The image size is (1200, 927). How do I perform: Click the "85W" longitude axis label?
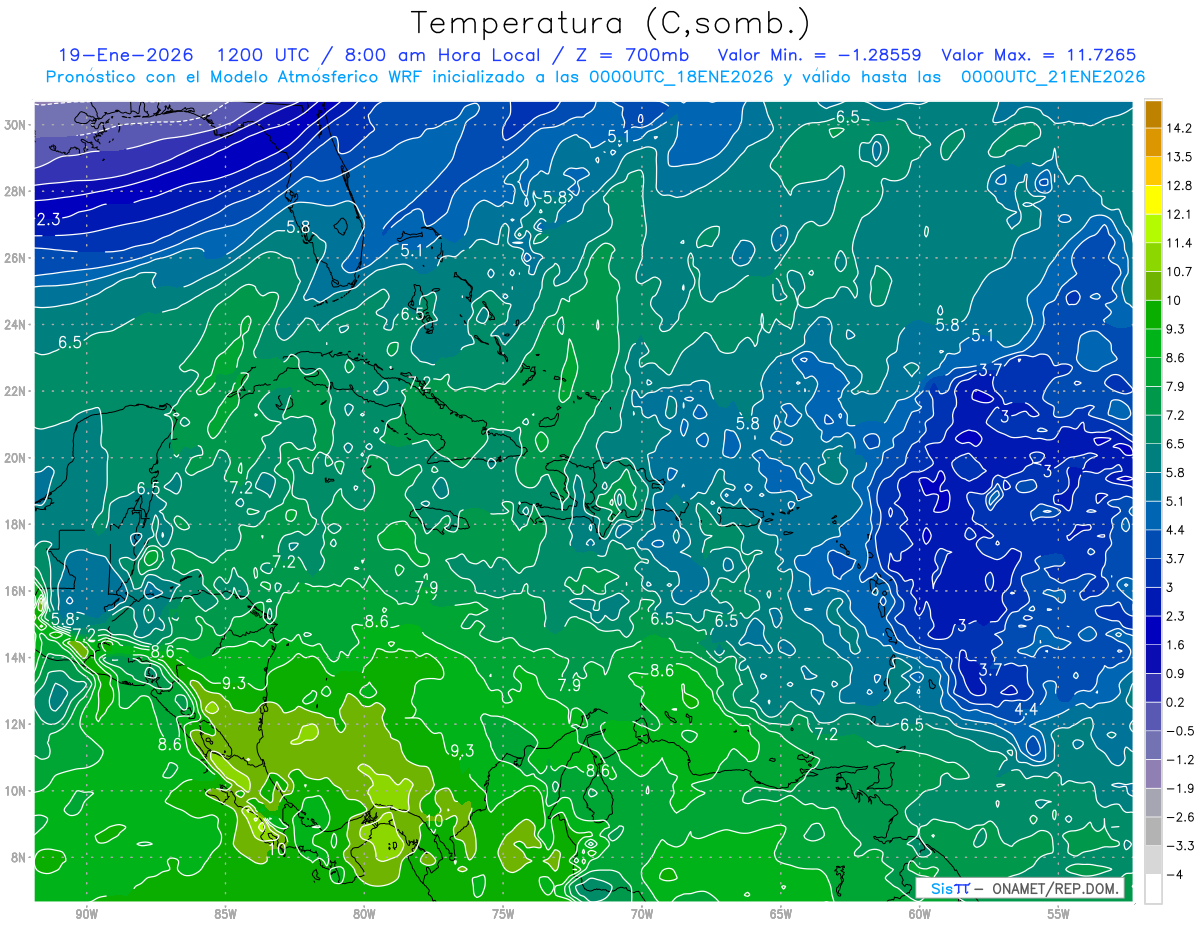(225, 914)
